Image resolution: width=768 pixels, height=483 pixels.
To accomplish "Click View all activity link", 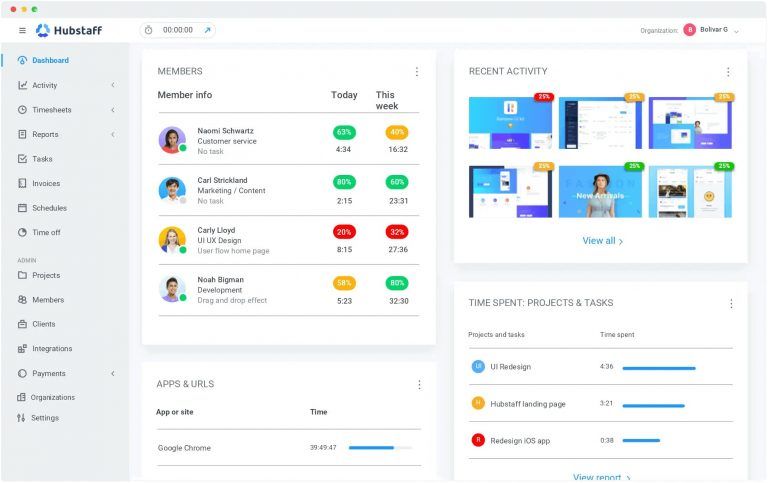I will pos(602,241).
